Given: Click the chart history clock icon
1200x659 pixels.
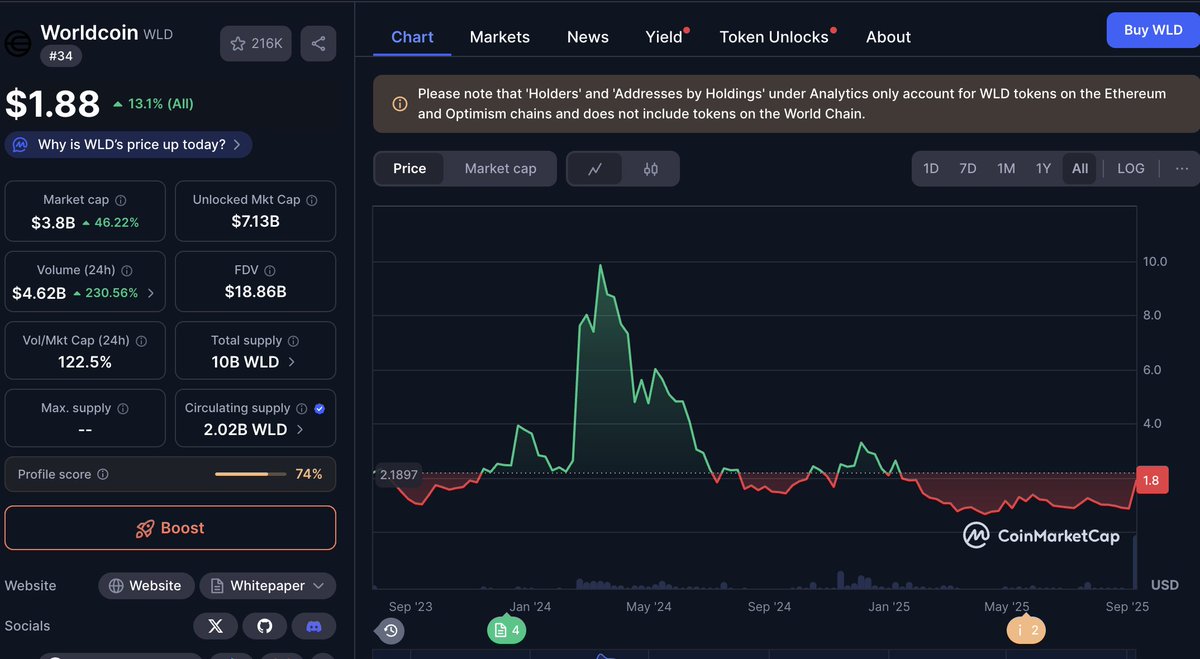Looking at the screenshot, I should tap(391, 630).
